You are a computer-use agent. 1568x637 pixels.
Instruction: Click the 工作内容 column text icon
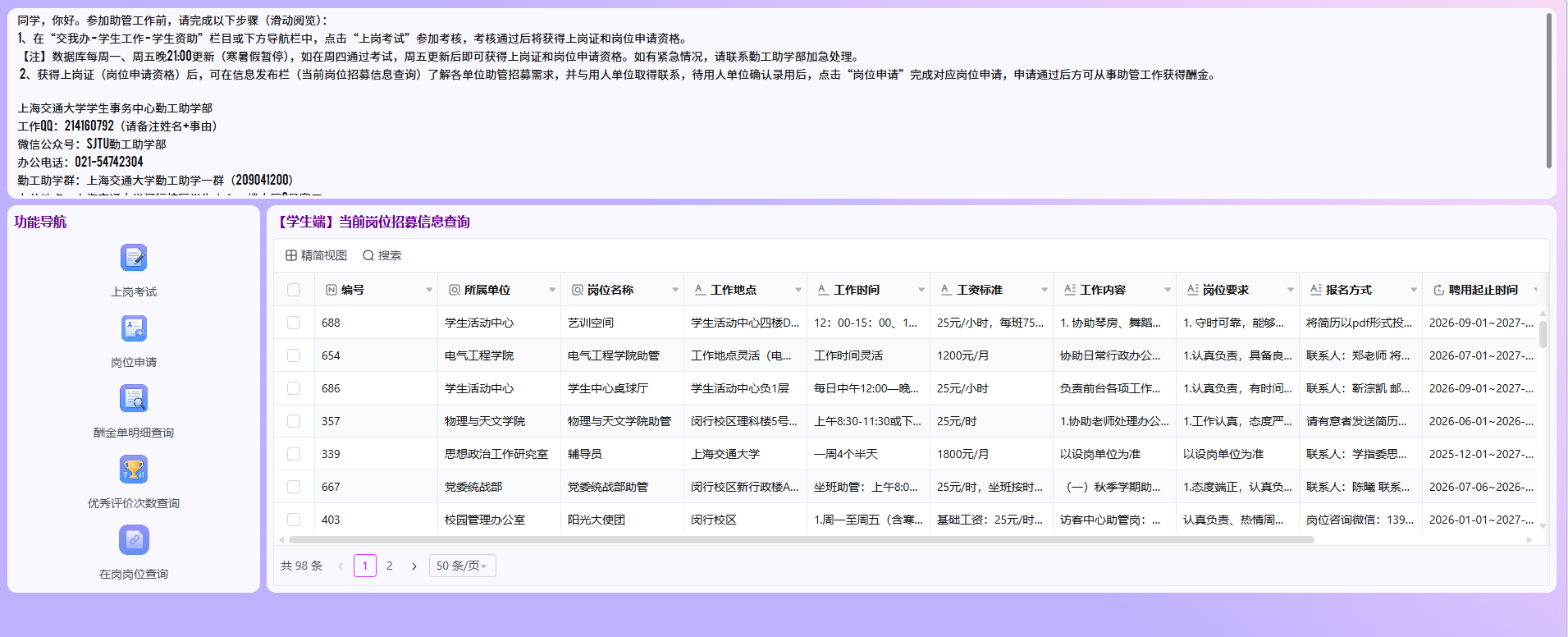click(1070, 290)
